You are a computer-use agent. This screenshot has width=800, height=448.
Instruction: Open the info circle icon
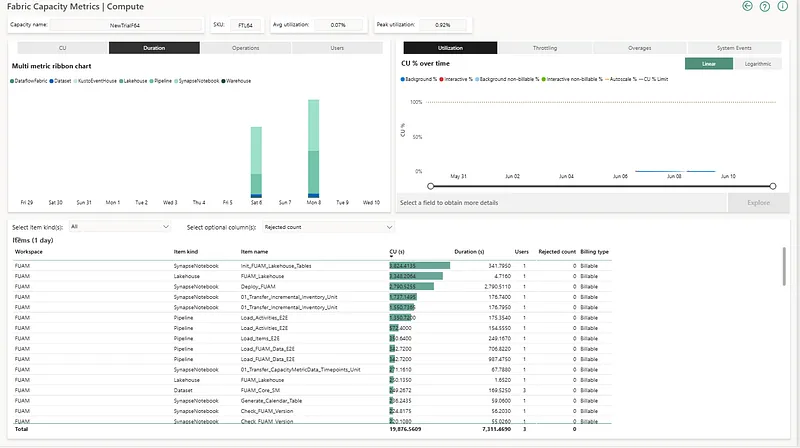pyautogui.click(x=782, y=6)
